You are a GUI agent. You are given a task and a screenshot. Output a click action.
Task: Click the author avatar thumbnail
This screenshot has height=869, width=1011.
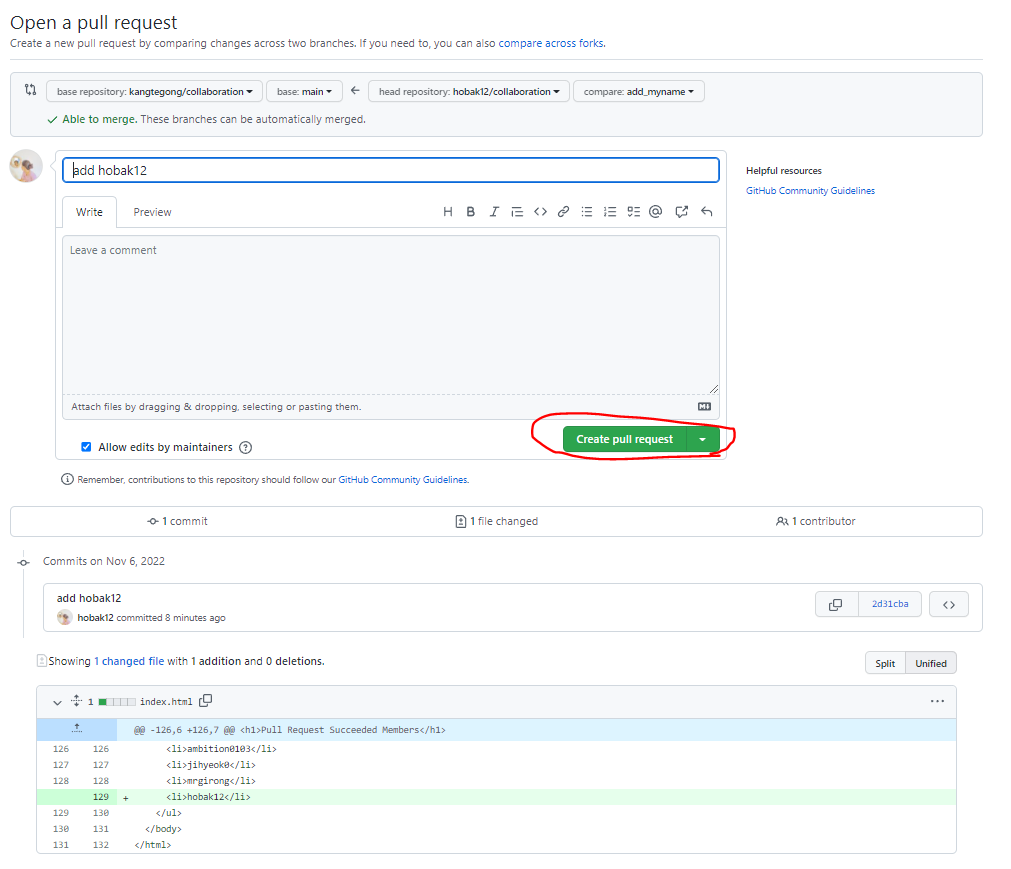tap(26, 166)
